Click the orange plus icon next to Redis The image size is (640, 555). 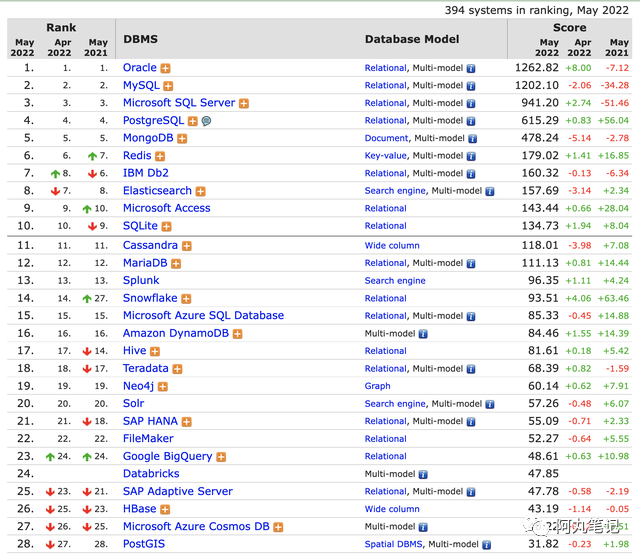[160, 156]
